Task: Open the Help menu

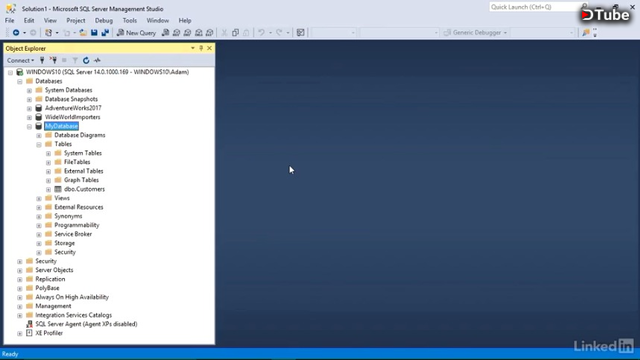Action: [x=185, y=20]
